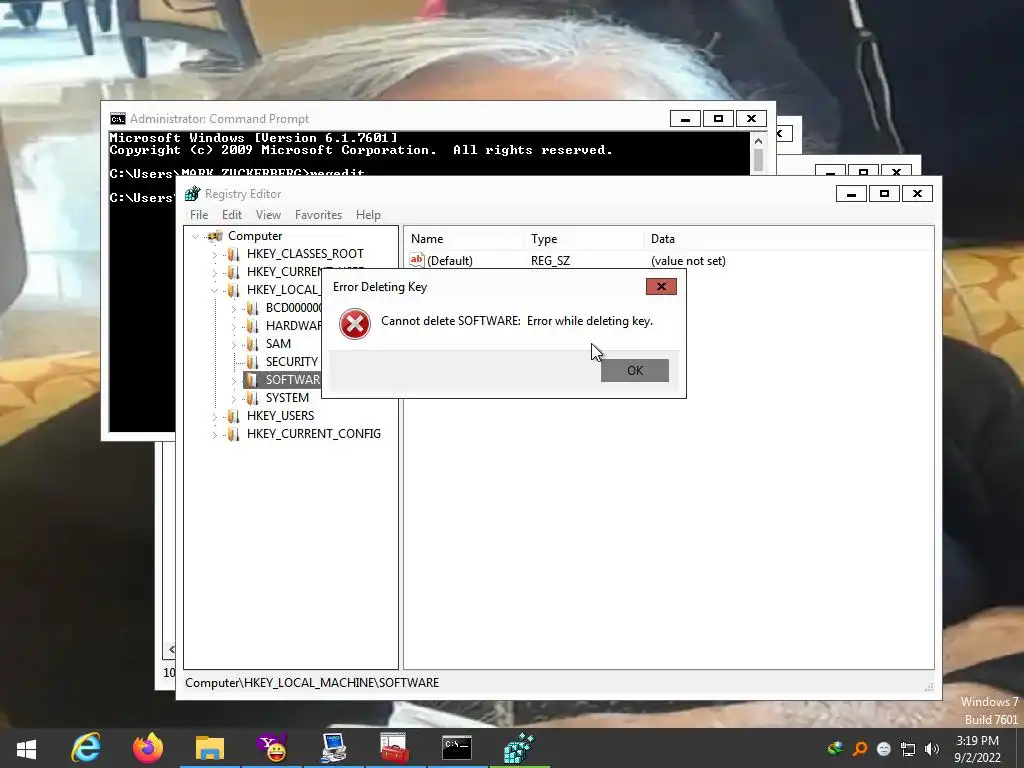Click the network icon in the system tray
The height and width of the screenshot is (768, 1024).
(x=908, y=748)
